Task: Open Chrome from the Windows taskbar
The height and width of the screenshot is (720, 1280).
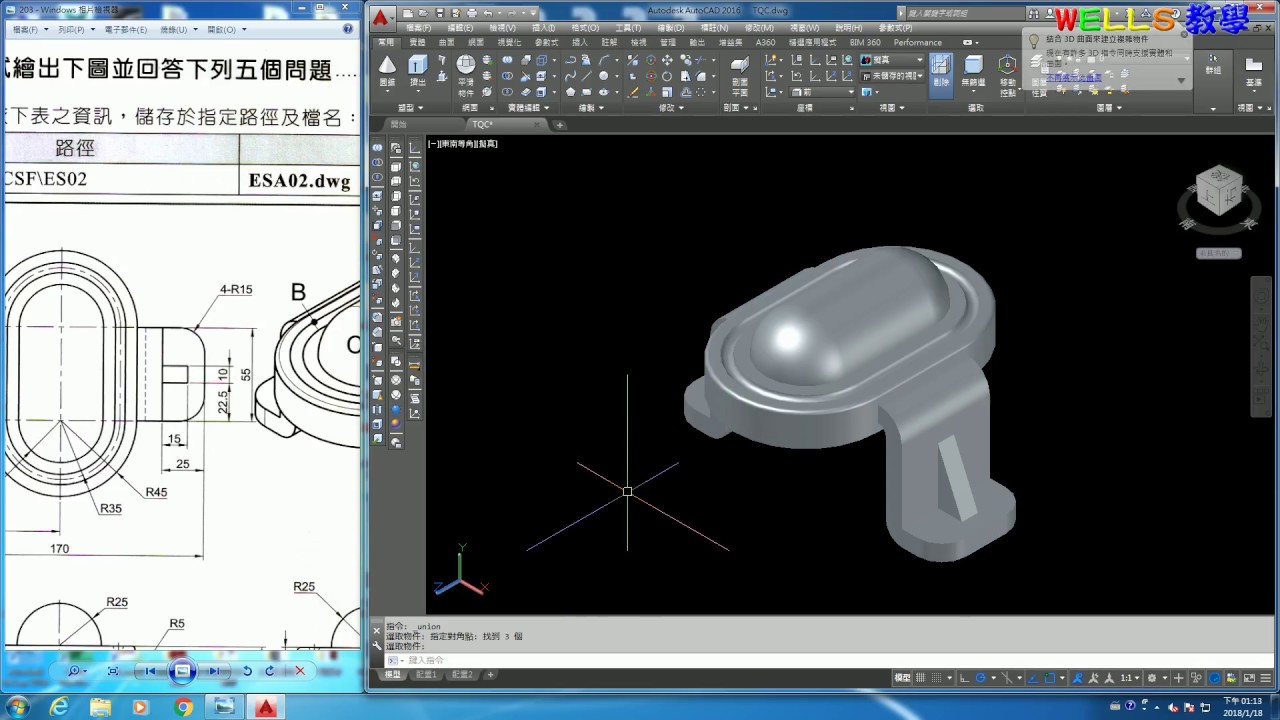Action: (183, 707)
